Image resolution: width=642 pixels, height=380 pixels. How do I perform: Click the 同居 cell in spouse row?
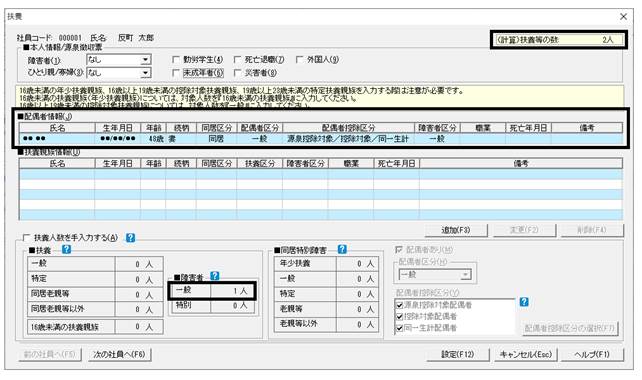point(216,139)
